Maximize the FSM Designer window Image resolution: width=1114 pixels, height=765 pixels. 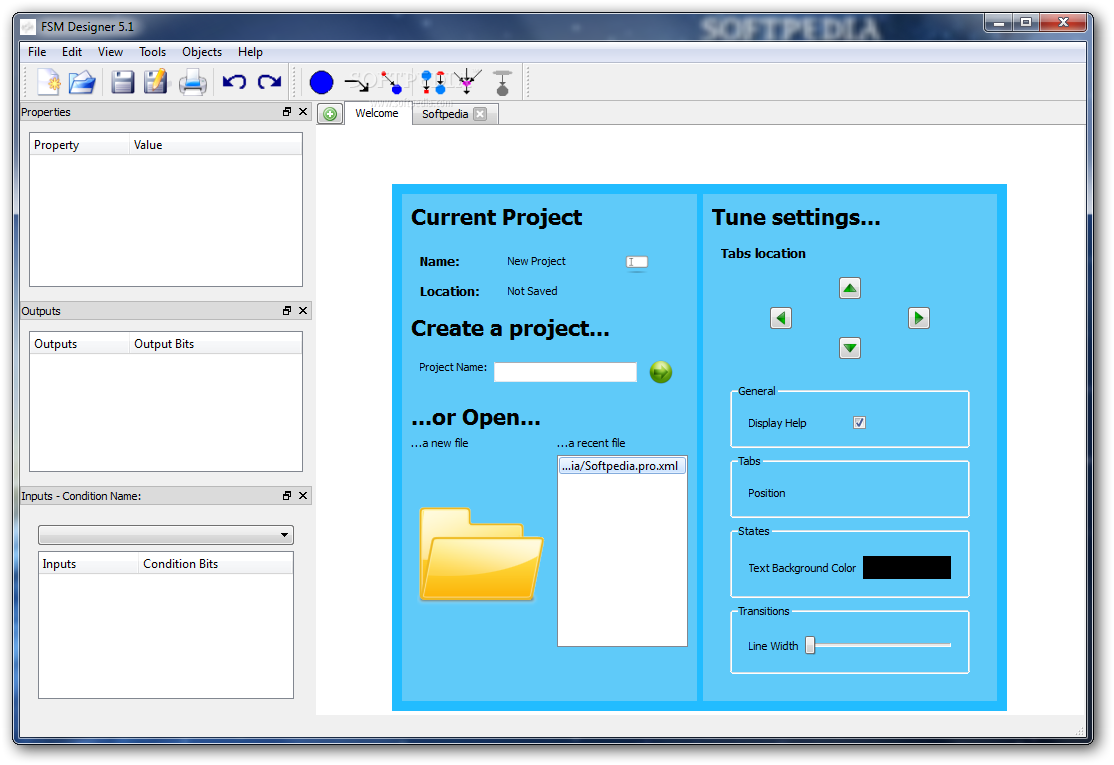coord(1026,23)
